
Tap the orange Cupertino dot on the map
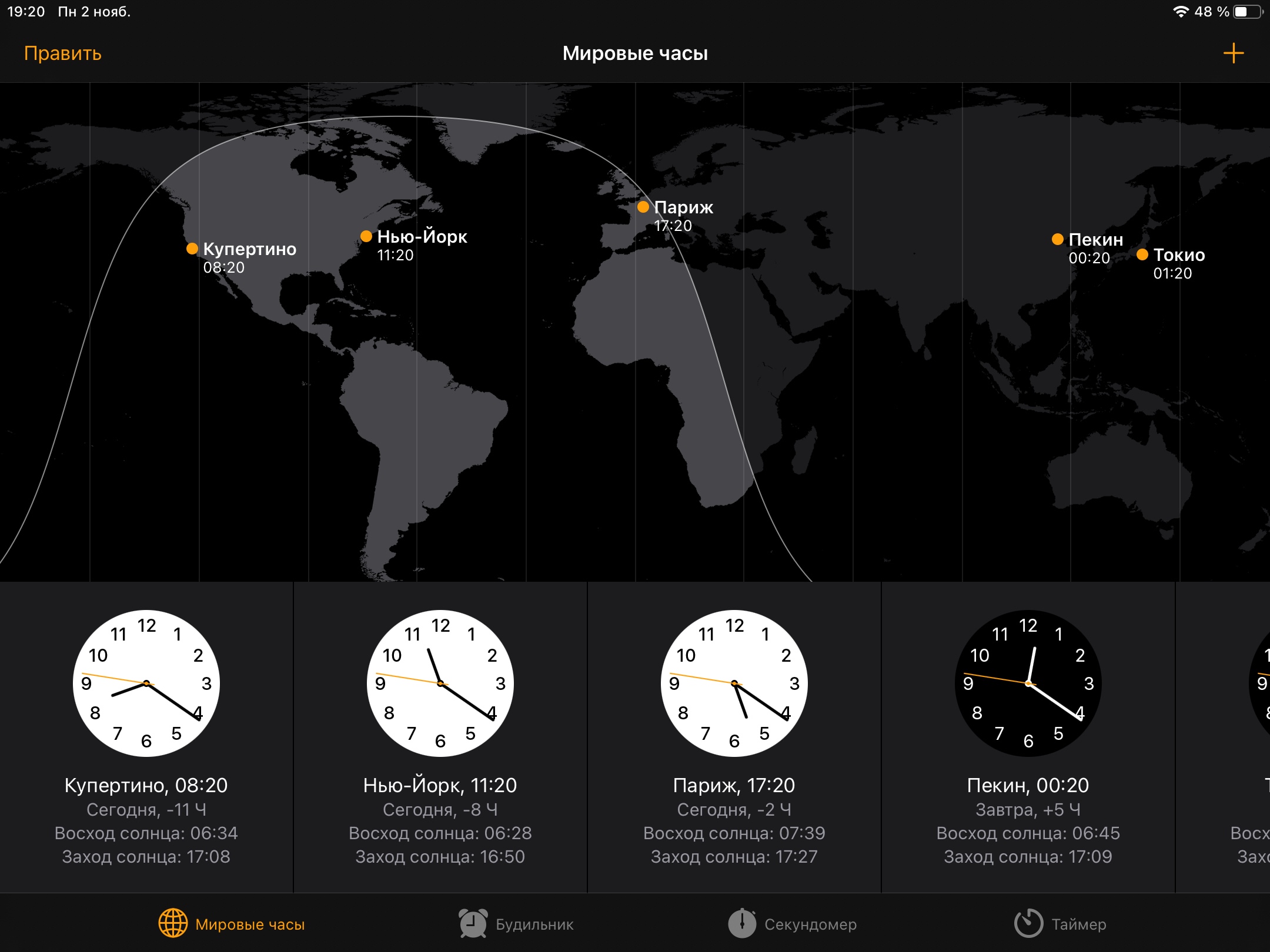pyautogui.click(x=192, y=249)
